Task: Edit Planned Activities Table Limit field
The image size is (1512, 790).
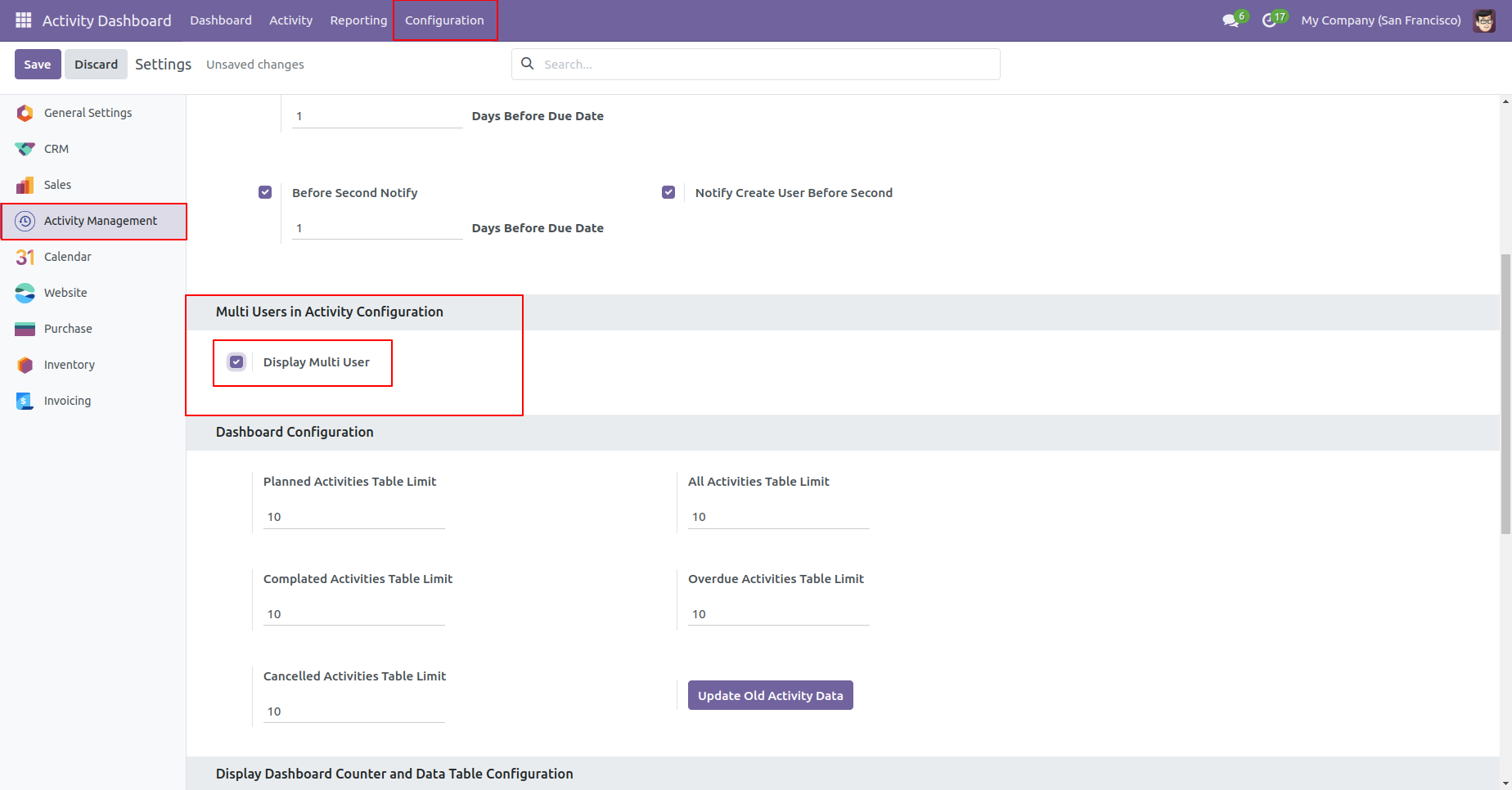Action: click(x=354, y=517)
